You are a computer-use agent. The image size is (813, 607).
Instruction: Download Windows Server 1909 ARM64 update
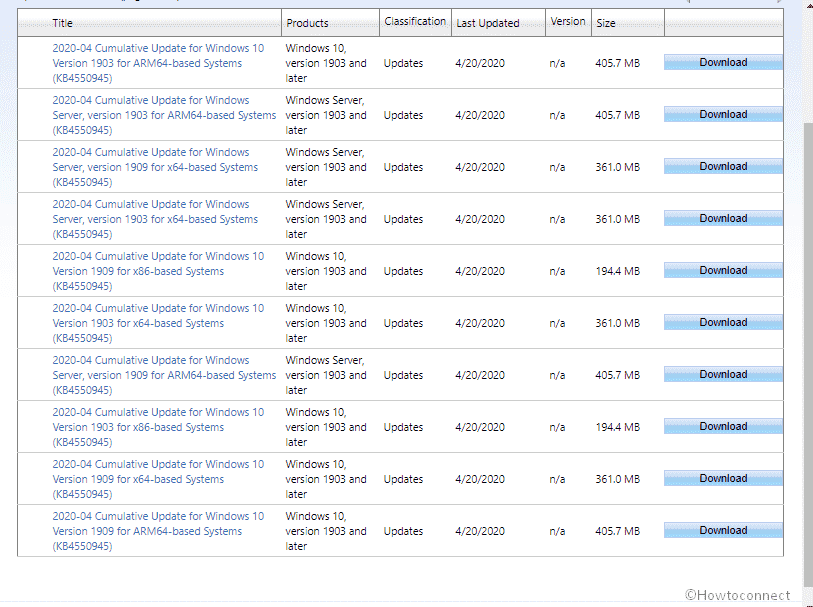(x=723, y=375)
